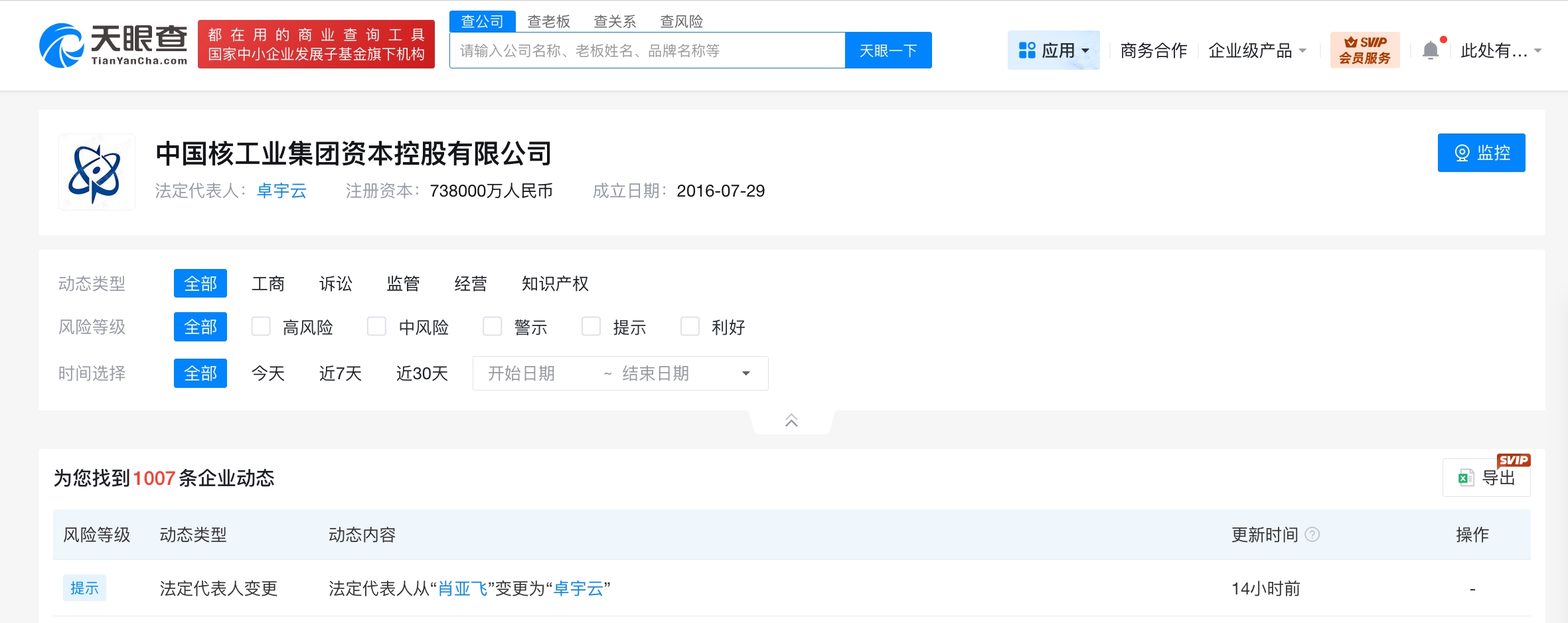The height and width of the screenshot is (623, 1568).
Task: Tick the 警示 checkbox
Action: click(x=492, y=327)
